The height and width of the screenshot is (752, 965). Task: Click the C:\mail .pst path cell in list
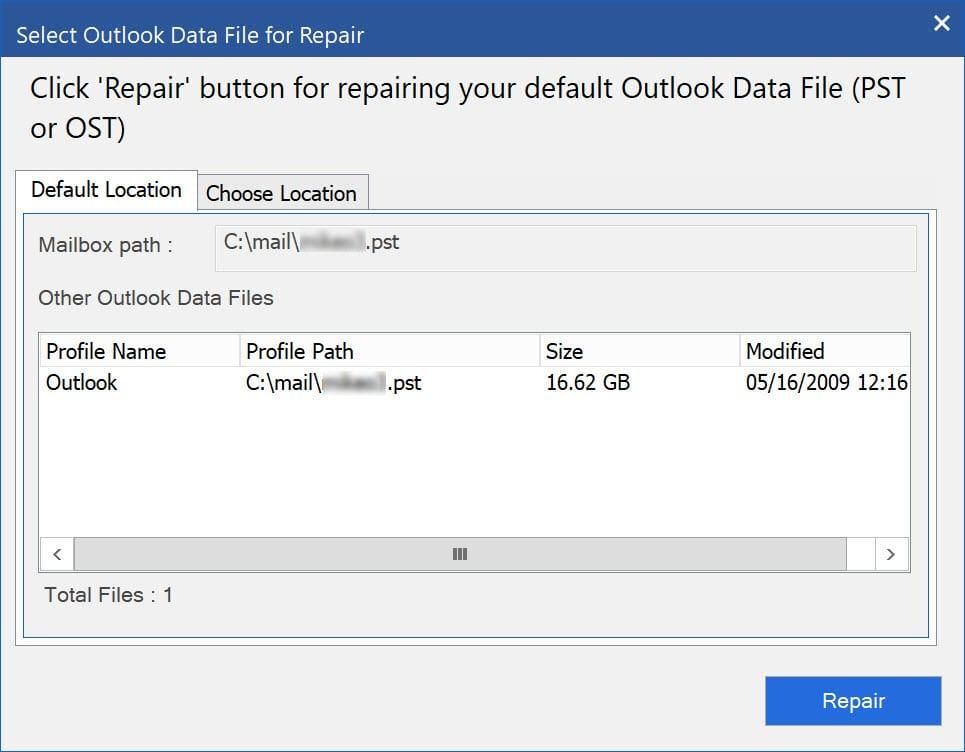point(334,383)
